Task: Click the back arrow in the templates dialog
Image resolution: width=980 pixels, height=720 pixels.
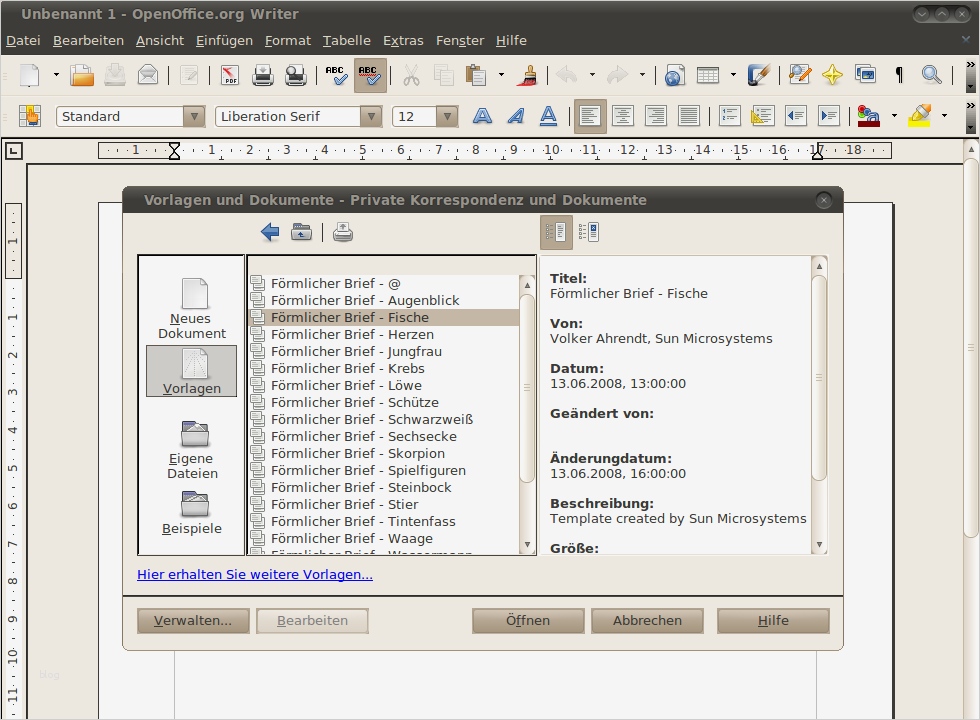Action: point(270,232)
